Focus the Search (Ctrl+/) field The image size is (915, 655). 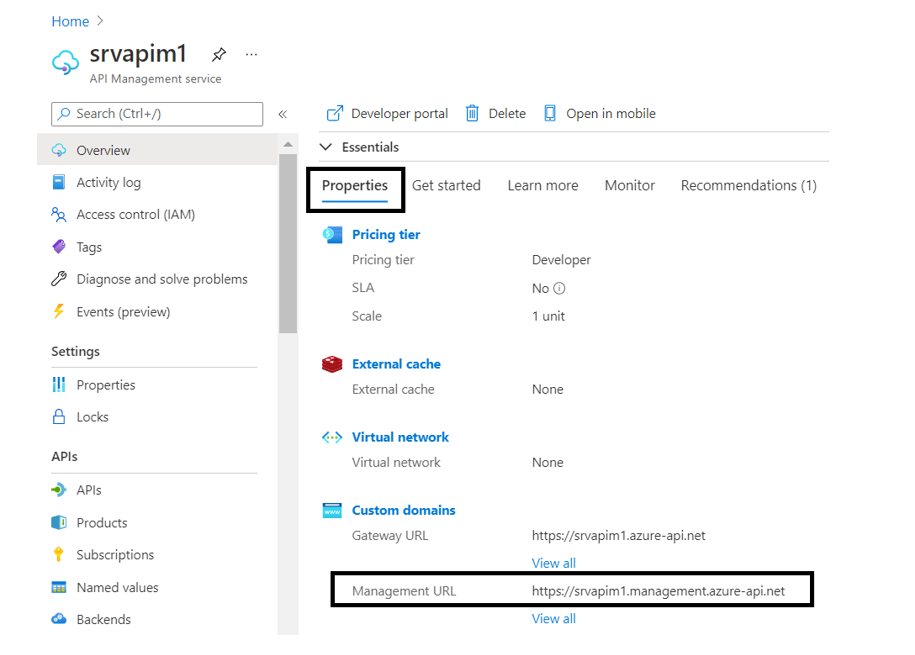157,114
